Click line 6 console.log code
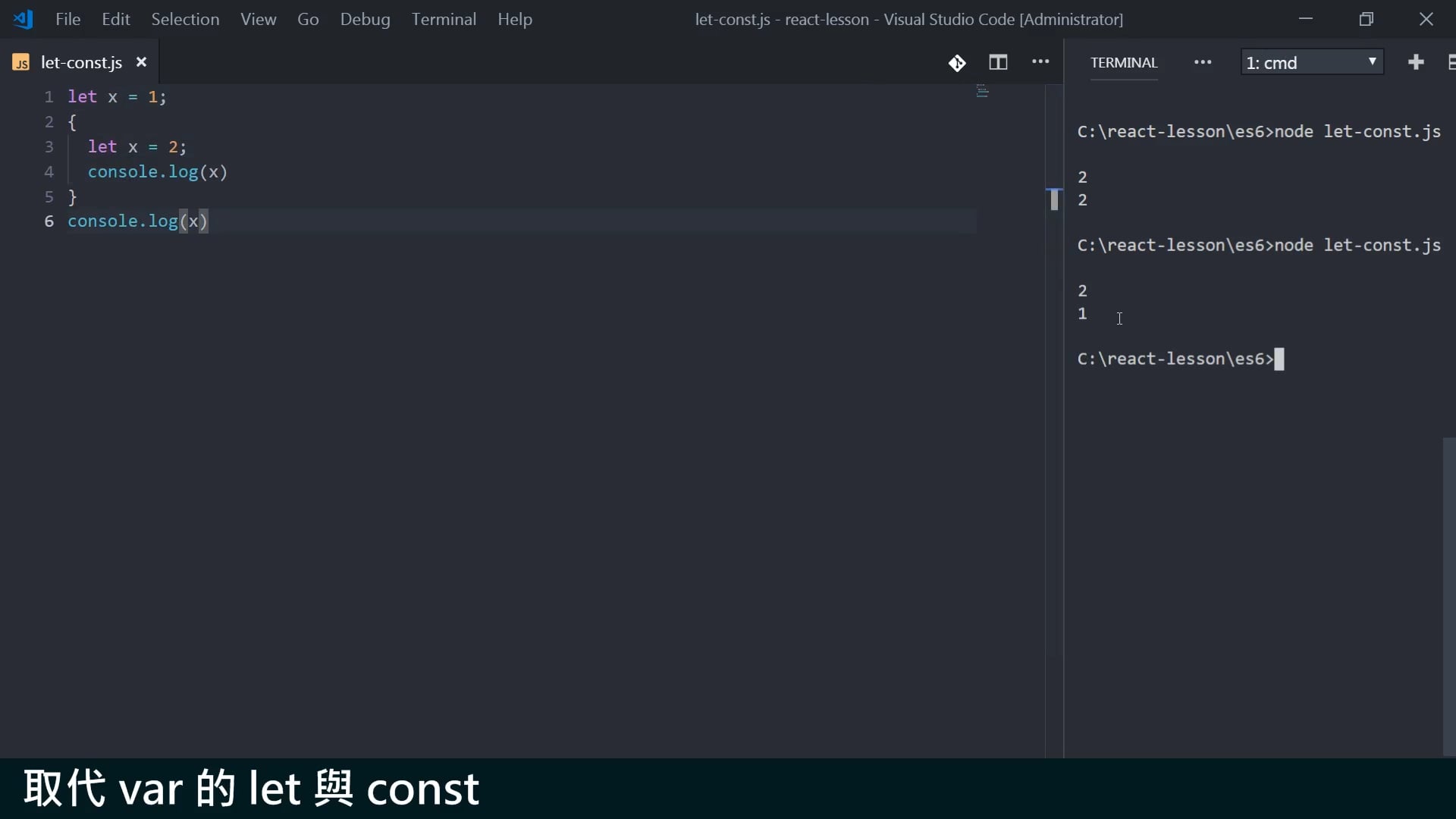 point(136,221)
